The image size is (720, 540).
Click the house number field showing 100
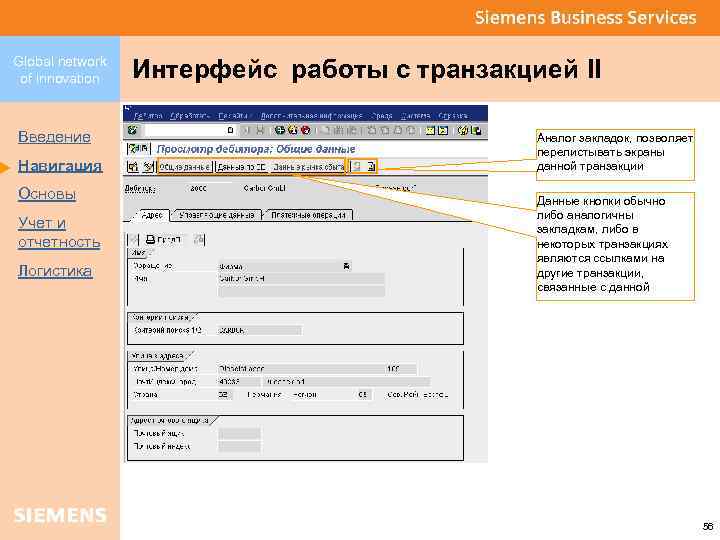tap(401, 369)
